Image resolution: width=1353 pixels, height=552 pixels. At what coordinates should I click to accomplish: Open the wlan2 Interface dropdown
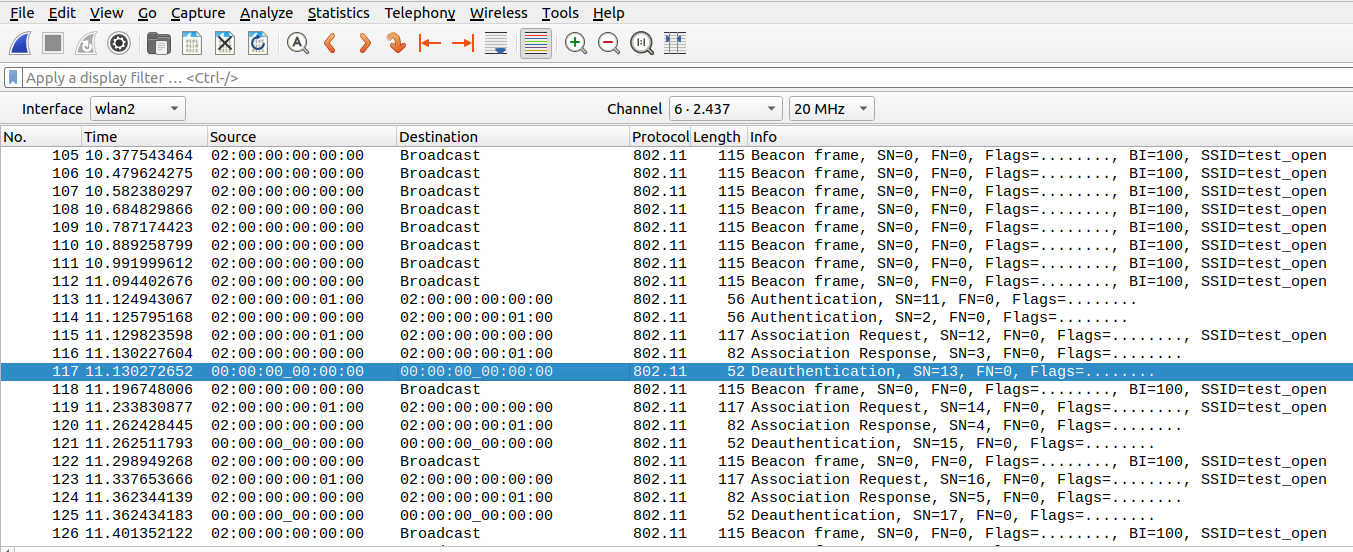coord(138,109)
